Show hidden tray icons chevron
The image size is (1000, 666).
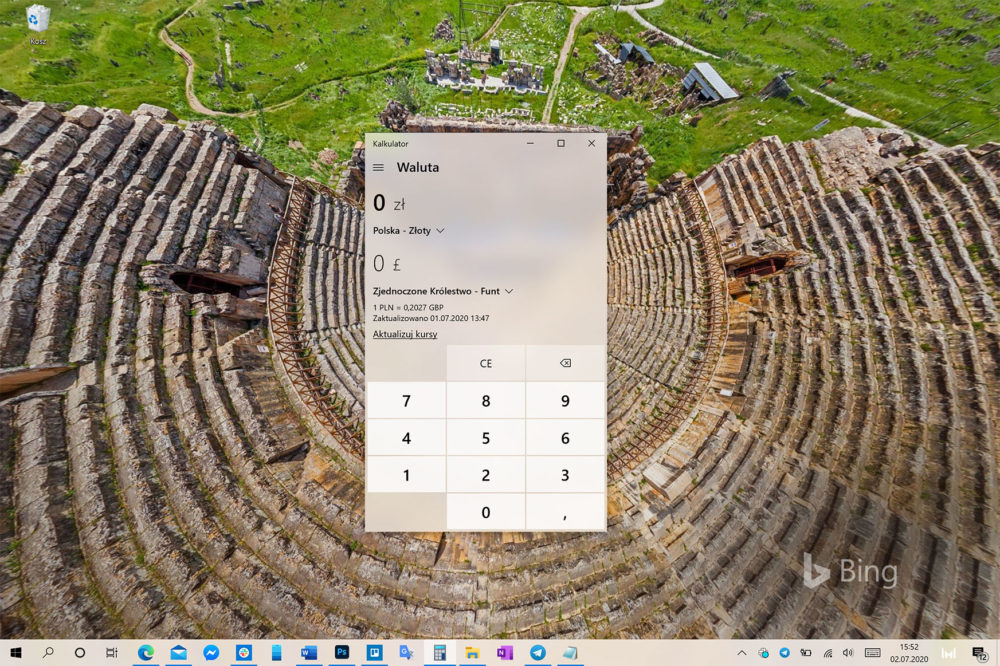tap(742, 653)
